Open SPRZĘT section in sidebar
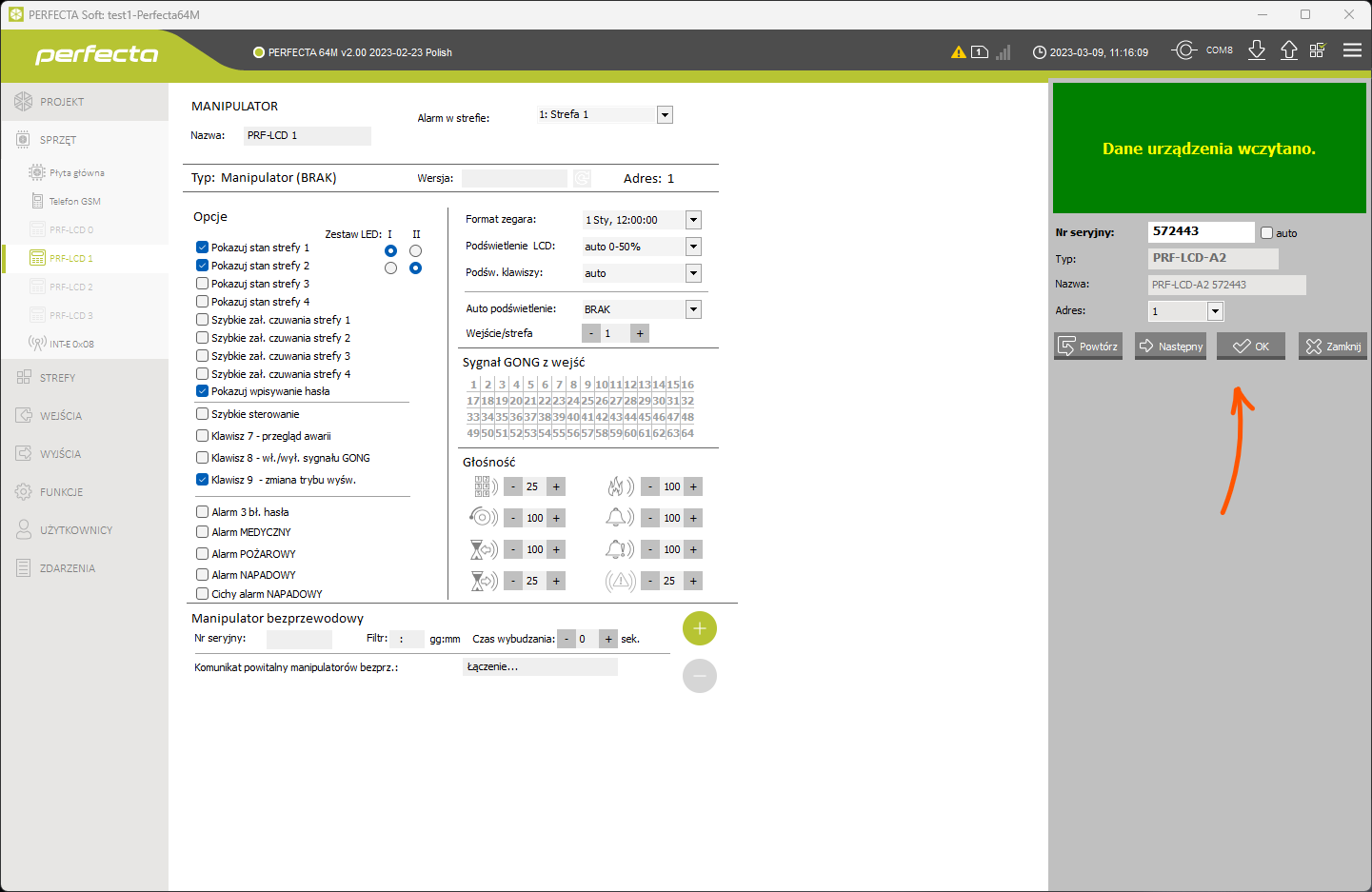This screenshot has width=1372, height=892. point(85,140)
